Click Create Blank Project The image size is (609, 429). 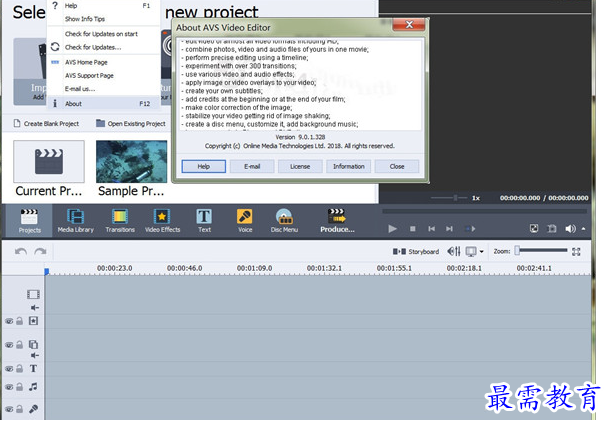pos(46,124)
